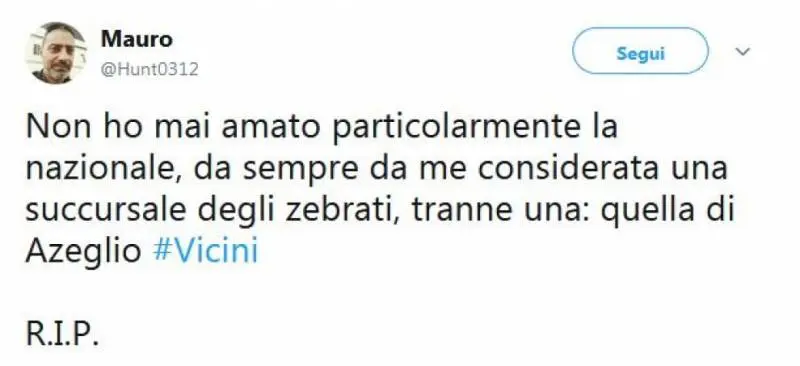The image size is (800, 366).
Task: Open the #Vicini hashtag link
Action: [x=206, y=252]
